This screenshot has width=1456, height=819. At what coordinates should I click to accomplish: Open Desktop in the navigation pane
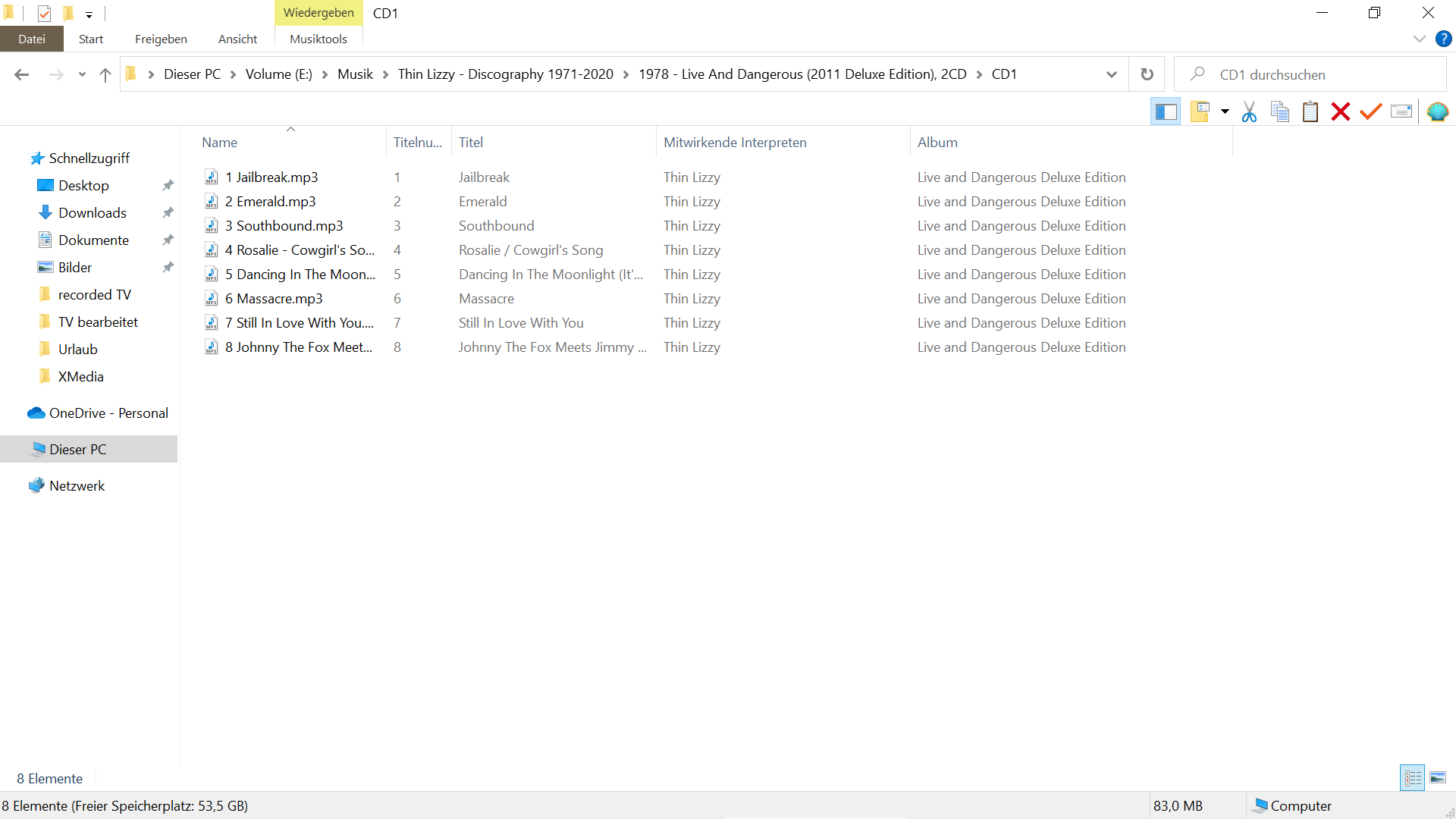click(x=83, y=186)
